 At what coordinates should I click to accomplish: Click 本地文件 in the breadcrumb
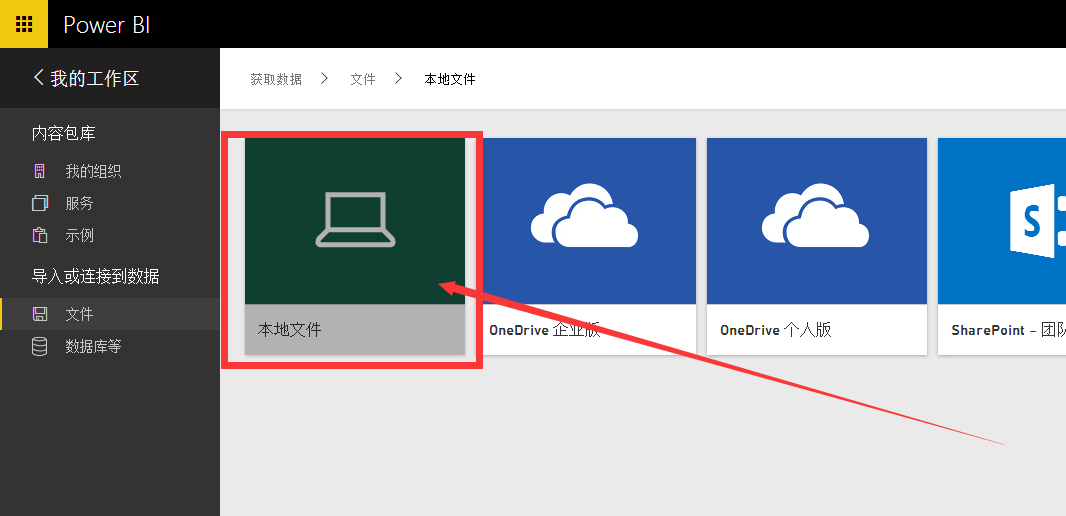click(450, 80)
